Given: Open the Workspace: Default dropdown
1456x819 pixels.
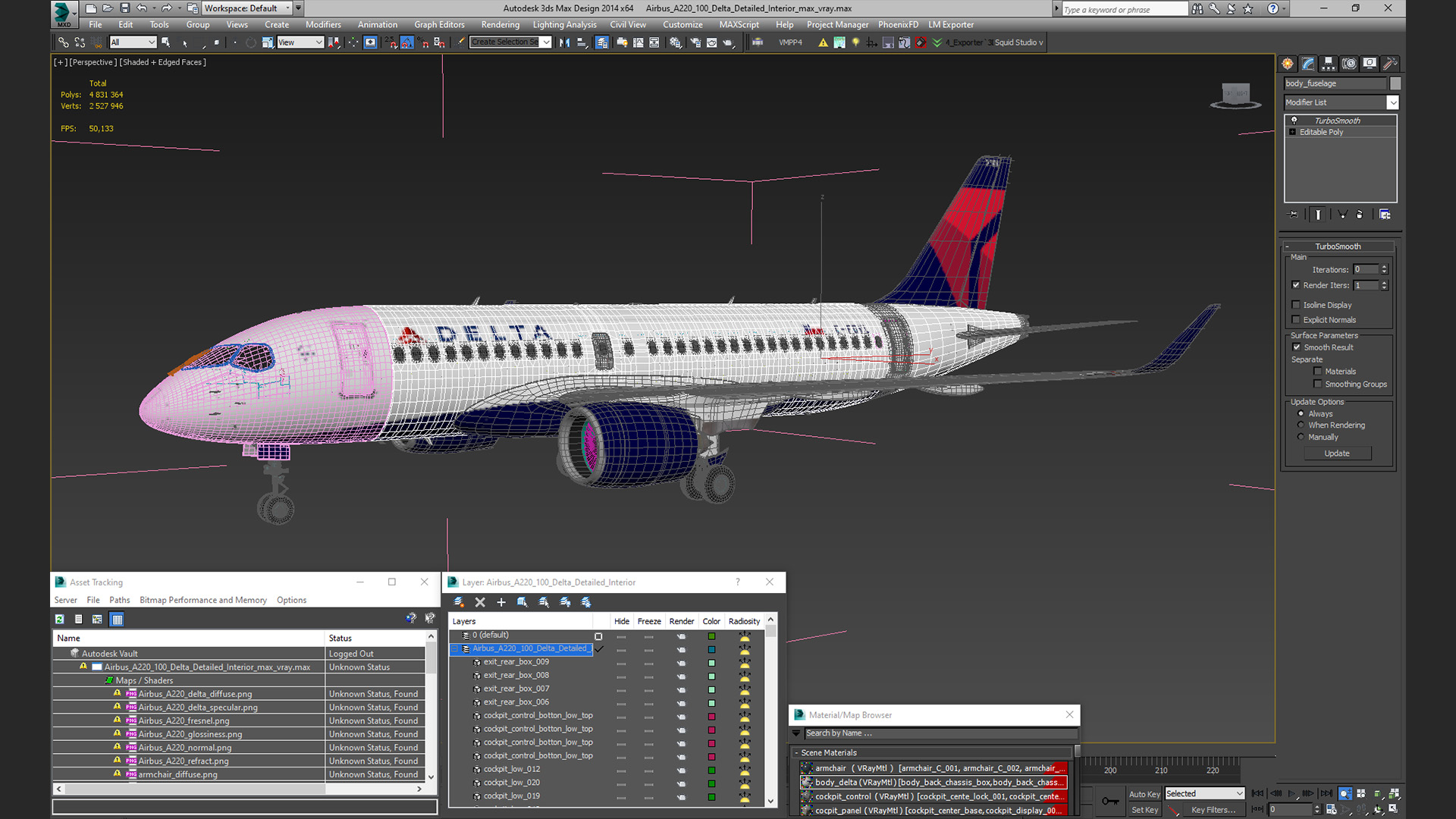Looking at the screenshot, I should coord(246,8).
